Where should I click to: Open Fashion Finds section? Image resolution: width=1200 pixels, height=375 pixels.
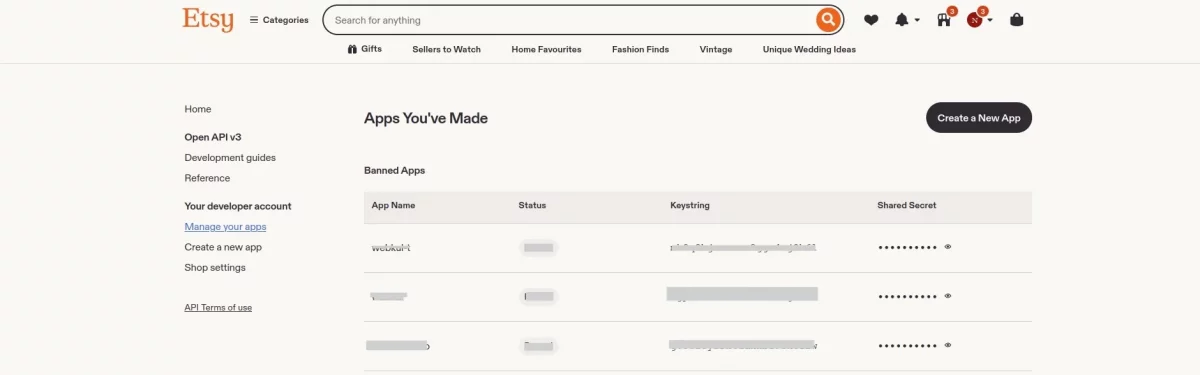[x=640, y=49]
